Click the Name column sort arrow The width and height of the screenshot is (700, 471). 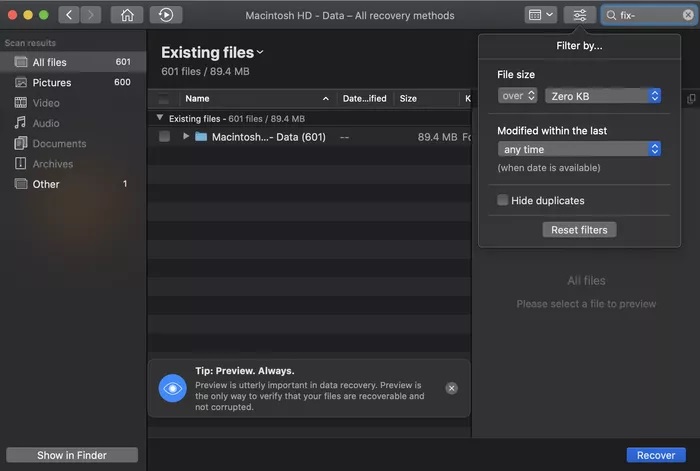click(x=326, y=99)
